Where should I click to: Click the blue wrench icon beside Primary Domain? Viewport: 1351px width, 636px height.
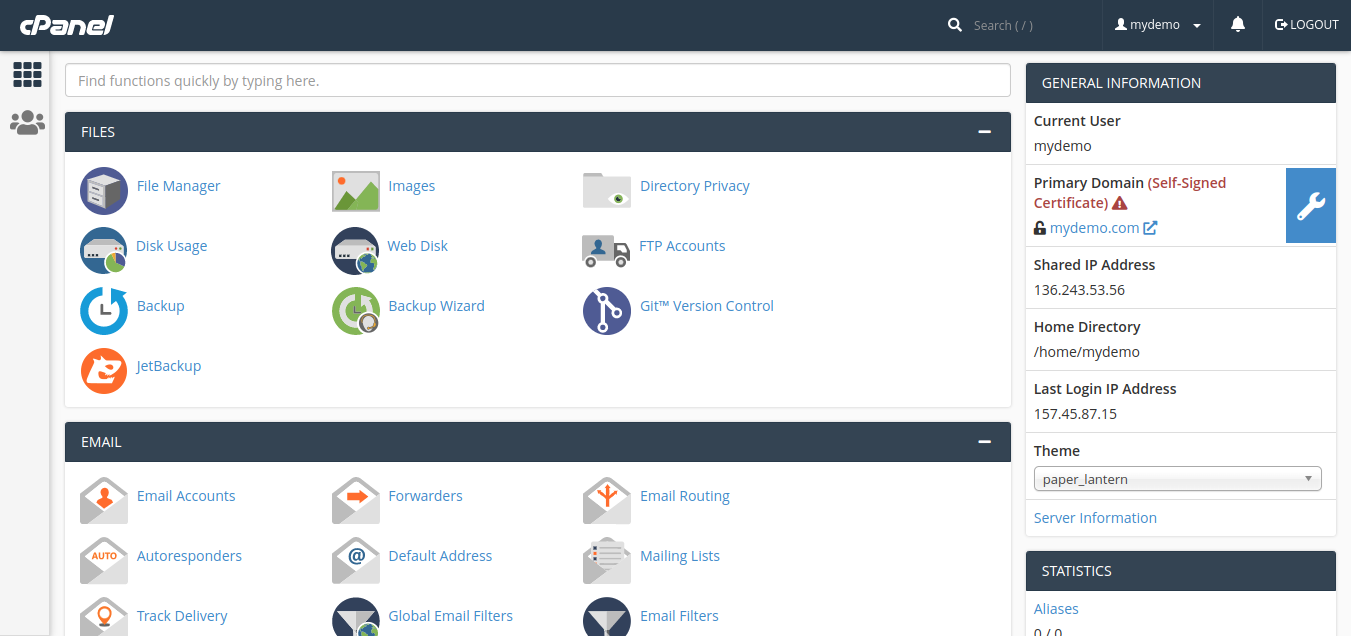coord(1310,205)
